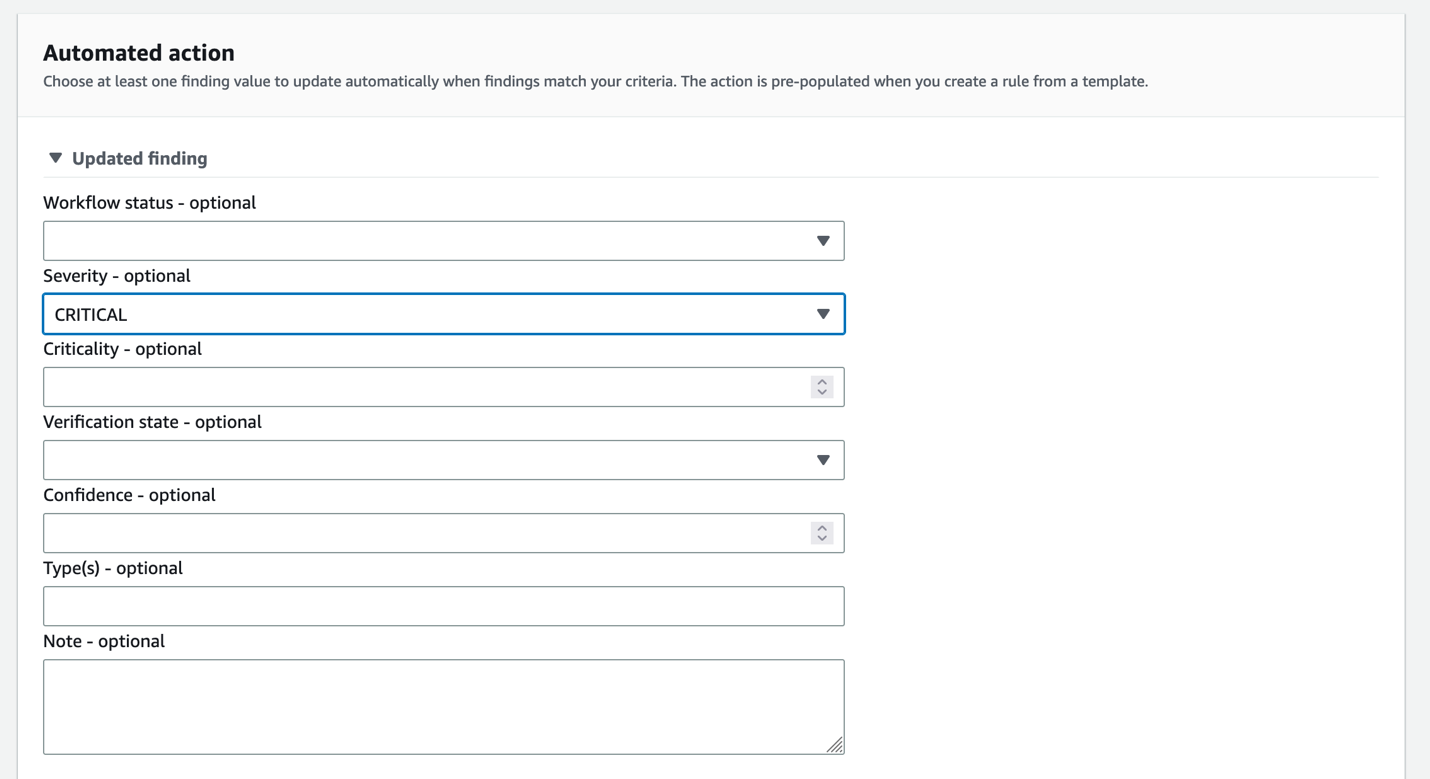The width and height of the screenshot is (1430, 779).
Task: Click the Severity dropdown arrow icon
Action: click(x=823, y=313)
